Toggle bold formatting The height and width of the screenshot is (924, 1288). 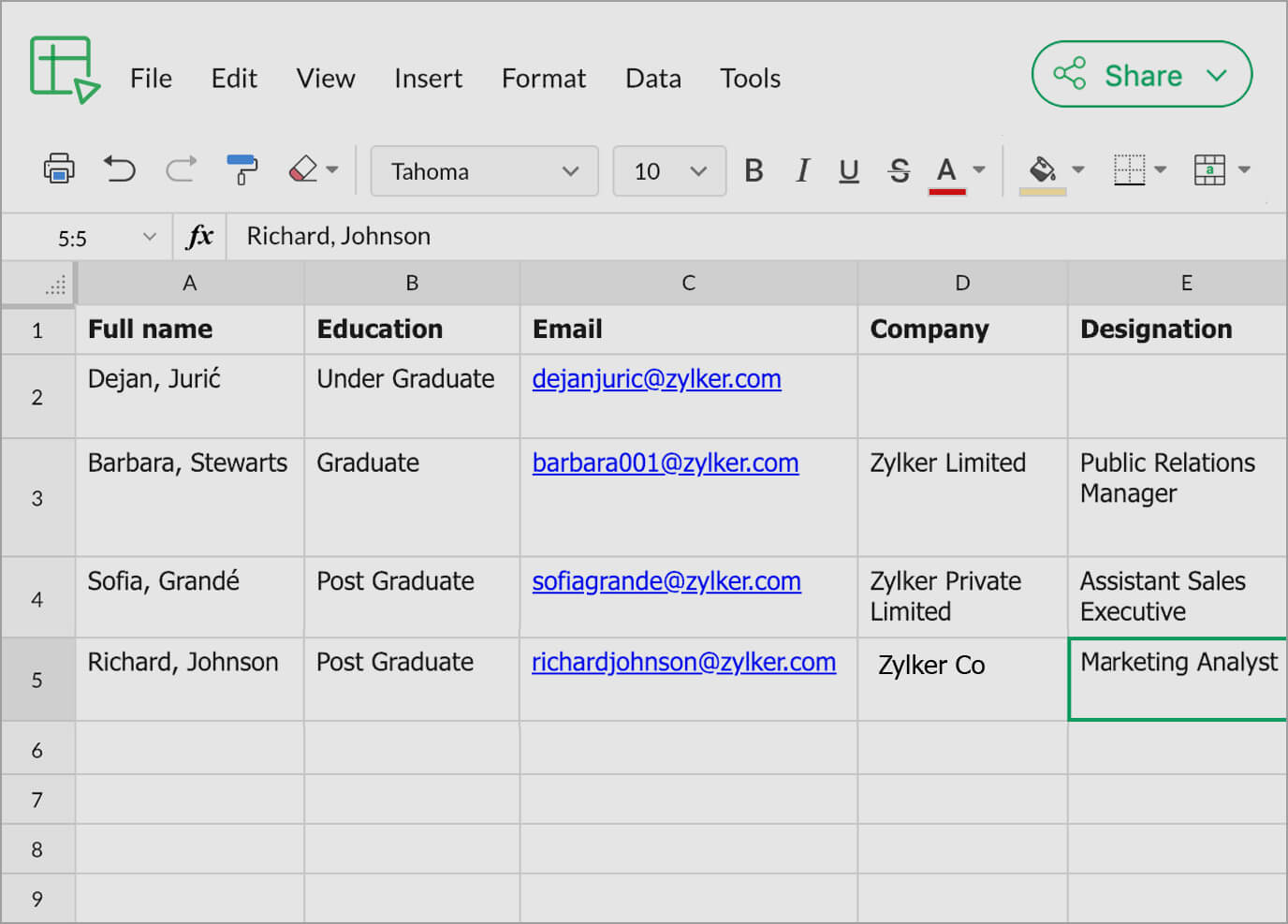tap(754, 170)
